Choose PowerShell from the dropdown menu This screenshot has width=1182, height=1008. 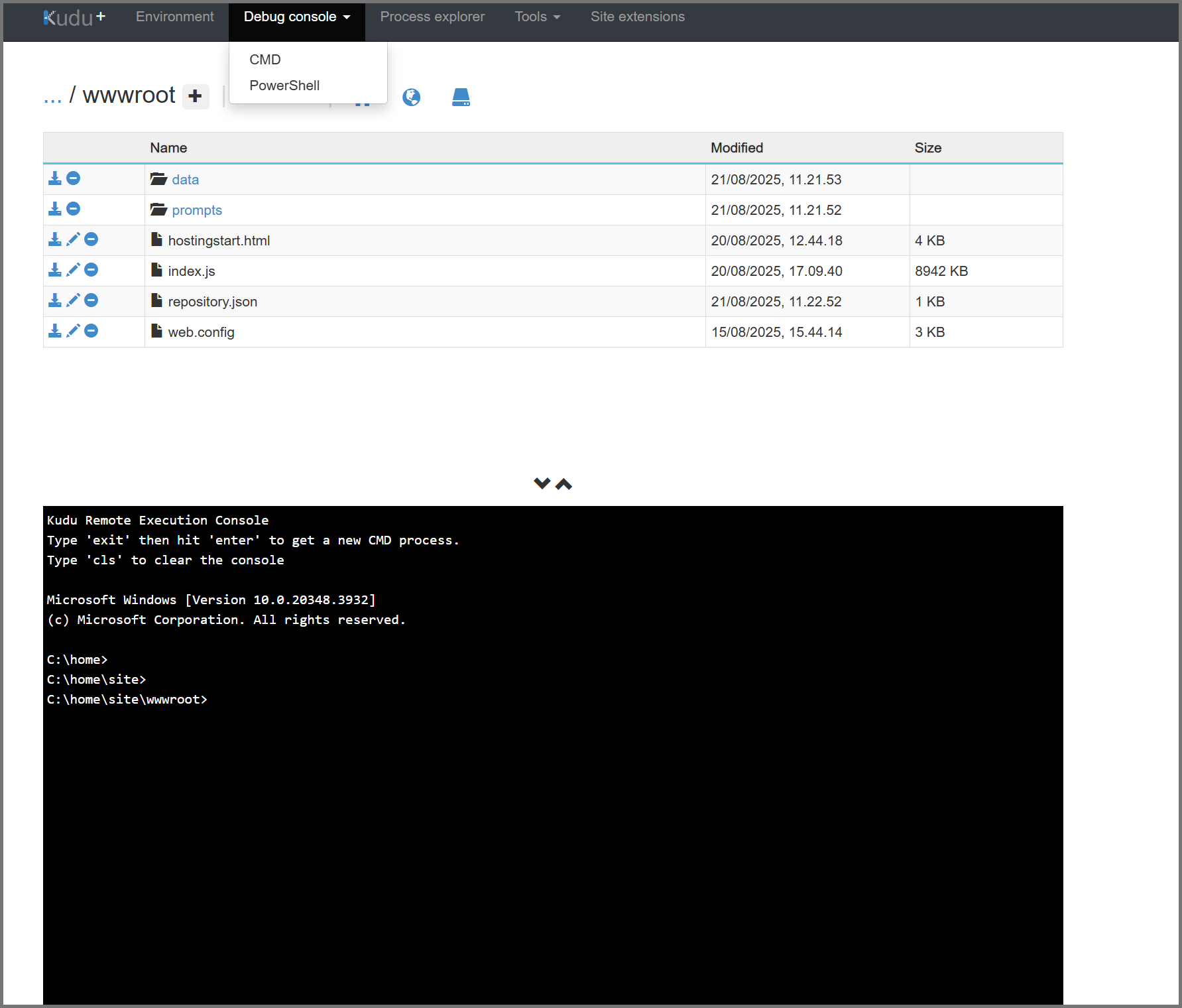click(284, 86)
